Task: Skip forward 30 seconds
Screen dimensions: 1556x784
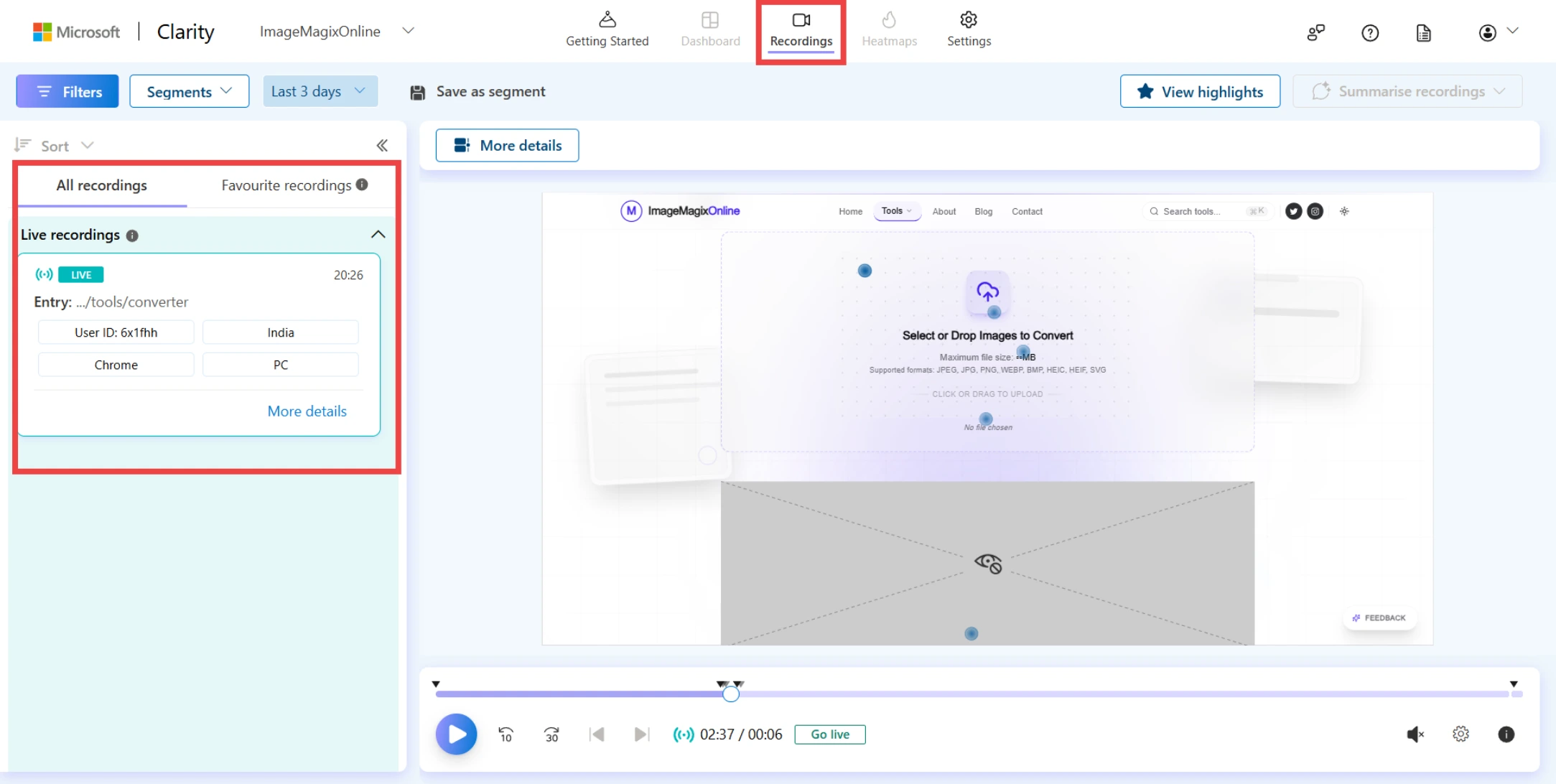Action: pyautogui.click(x=551, y=734)
